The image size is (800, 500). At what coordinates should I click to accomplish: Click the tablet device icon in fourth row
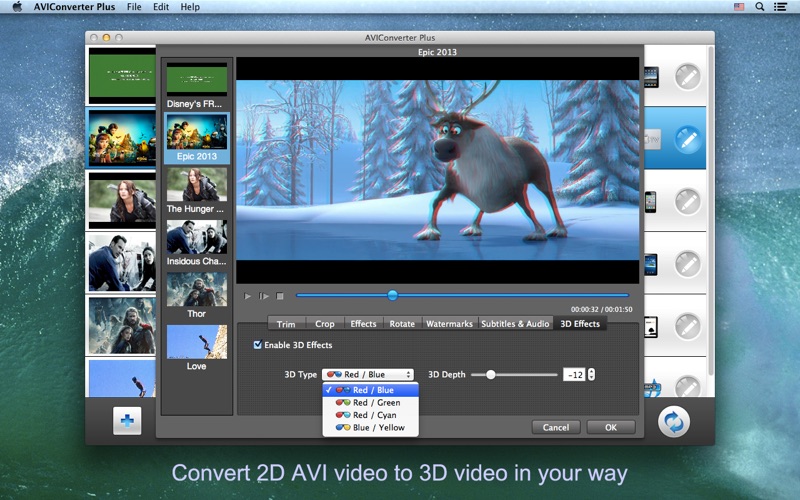click(651, 264)
